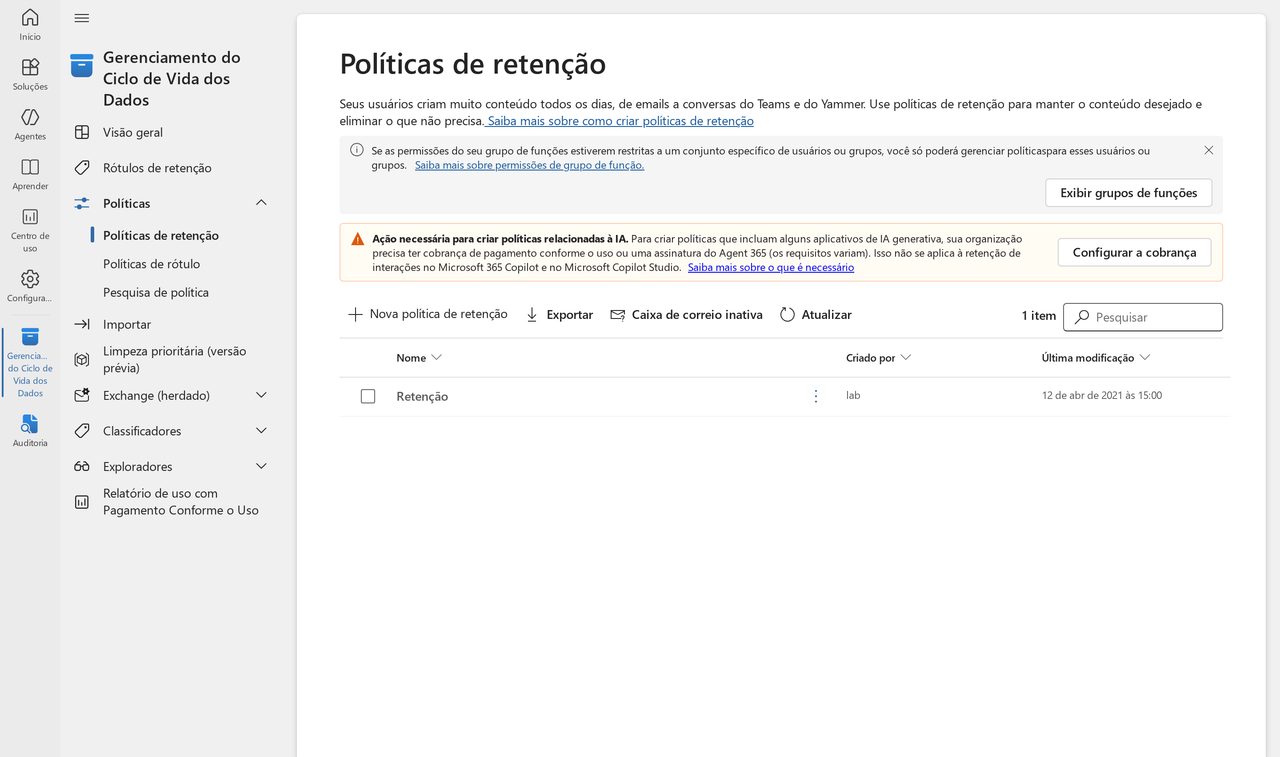This screenshot has height=757, width=1280.
Task: Select the Retenção policy checkbox
Action: tap(368, 396)
